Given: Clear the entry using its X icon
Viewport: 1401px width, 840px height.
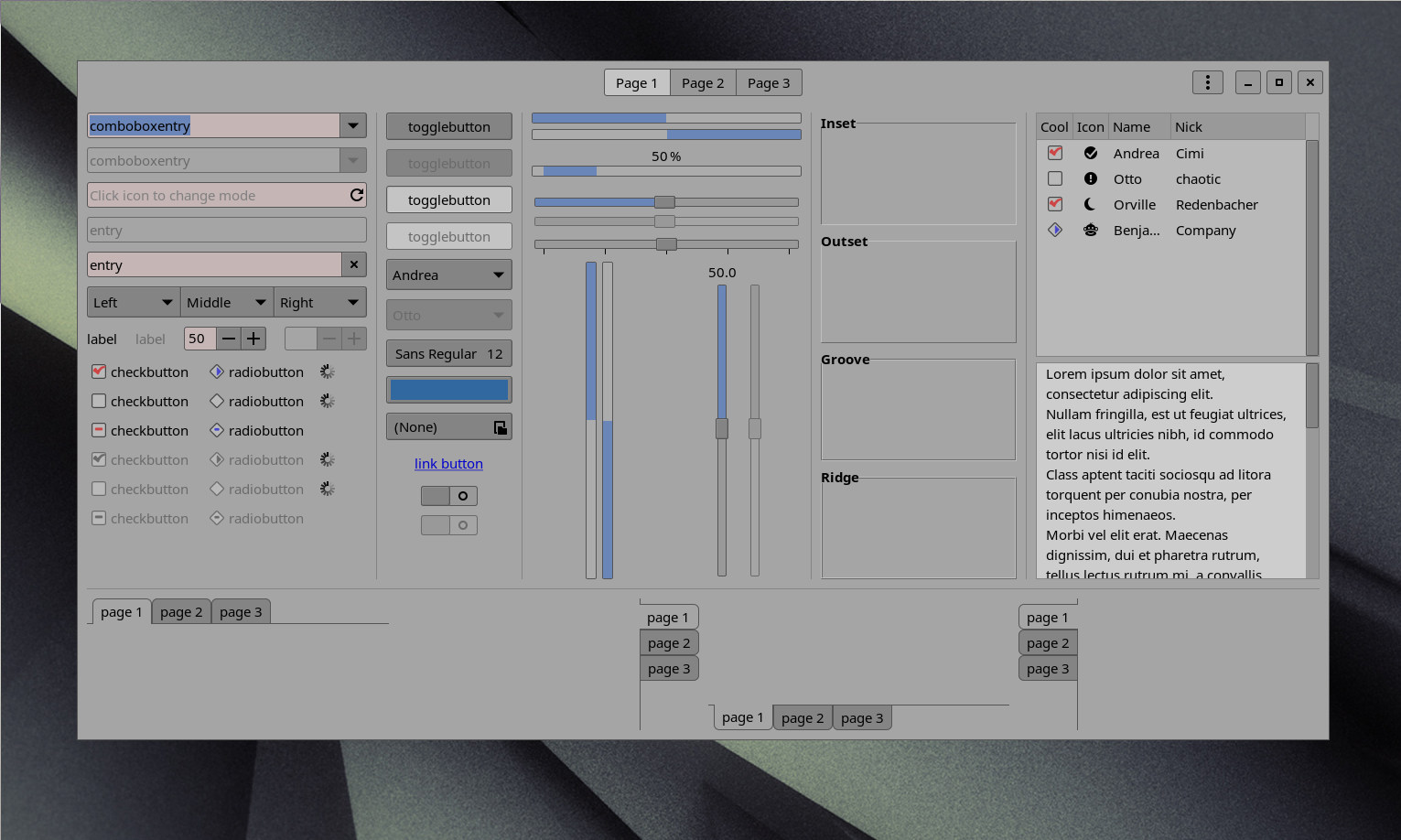Looking at the screenshot, I should click(x=354, y=264).
